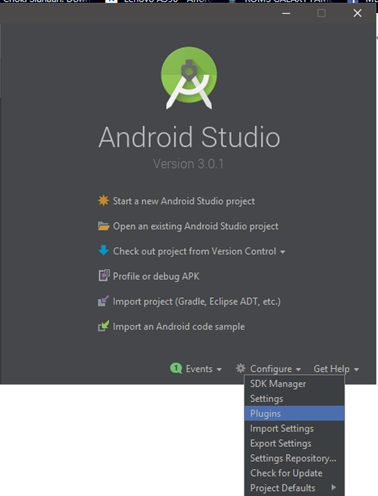378x496 pixels.
Task: Choose Export Settings menu entry
Action: click(x=294, y=443)
